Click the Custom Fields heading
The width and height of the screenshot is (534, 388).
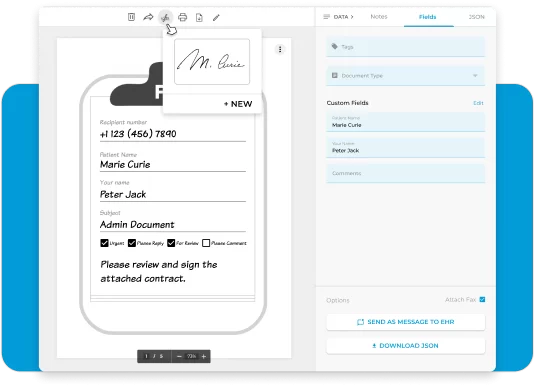click(x=347, y=103)
